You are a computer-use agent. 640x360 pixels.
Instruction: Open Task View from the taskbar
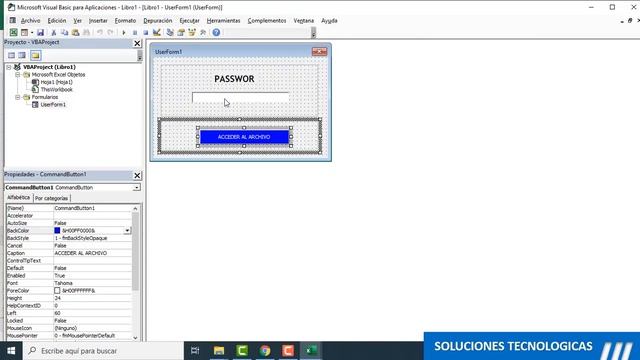click(x=195, y=351)
